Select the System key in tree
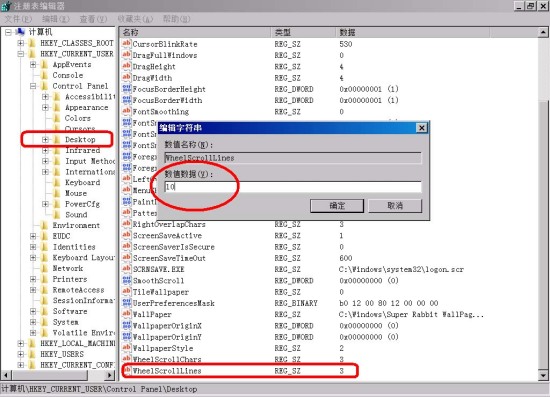Screen dimensions: 550x397 [x=66, y=322]
